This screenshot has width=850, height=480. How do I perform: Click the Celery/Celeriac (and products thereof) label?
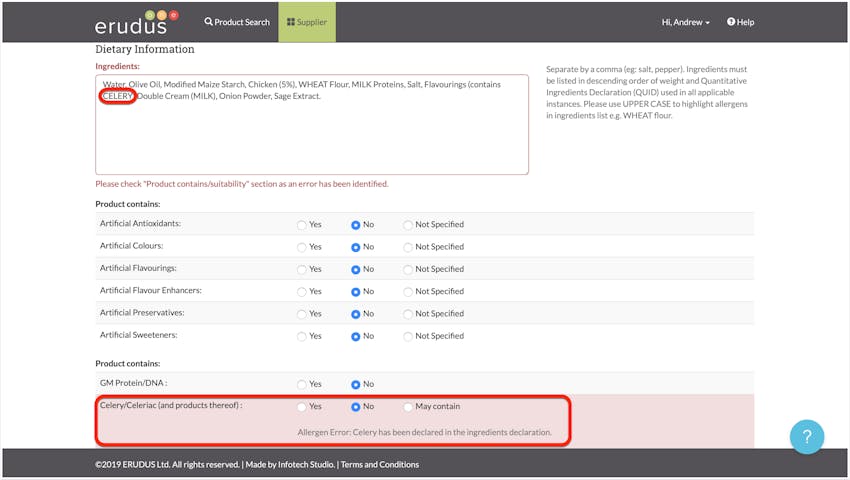[171, 405]
